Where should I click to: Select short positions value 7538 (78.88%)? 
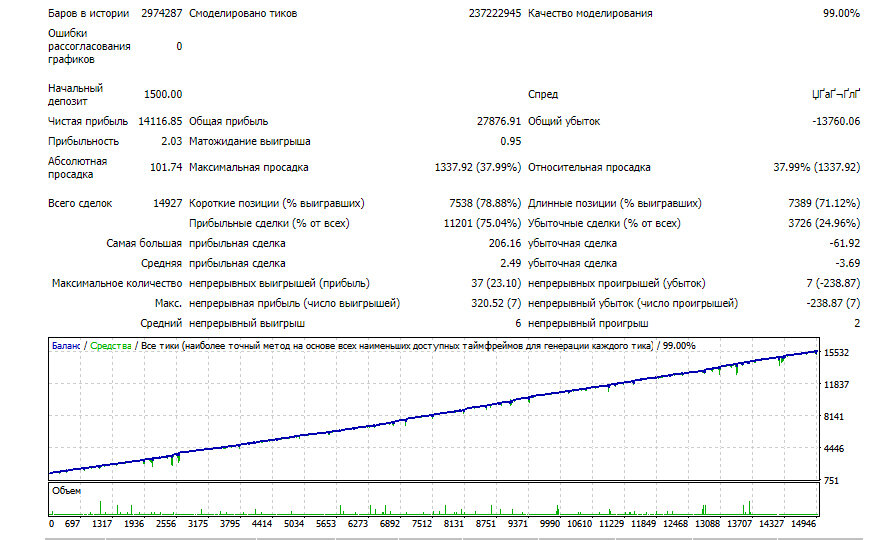coord(485,203)
